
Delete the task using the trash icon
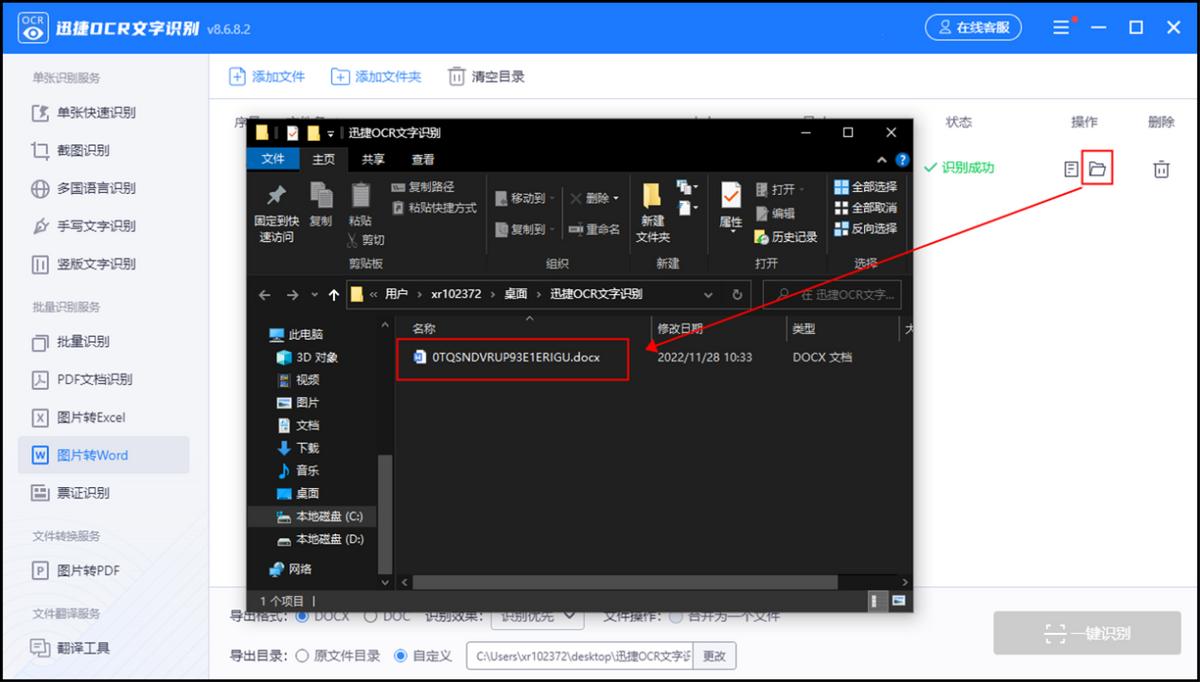click(x=1161, y=170)
